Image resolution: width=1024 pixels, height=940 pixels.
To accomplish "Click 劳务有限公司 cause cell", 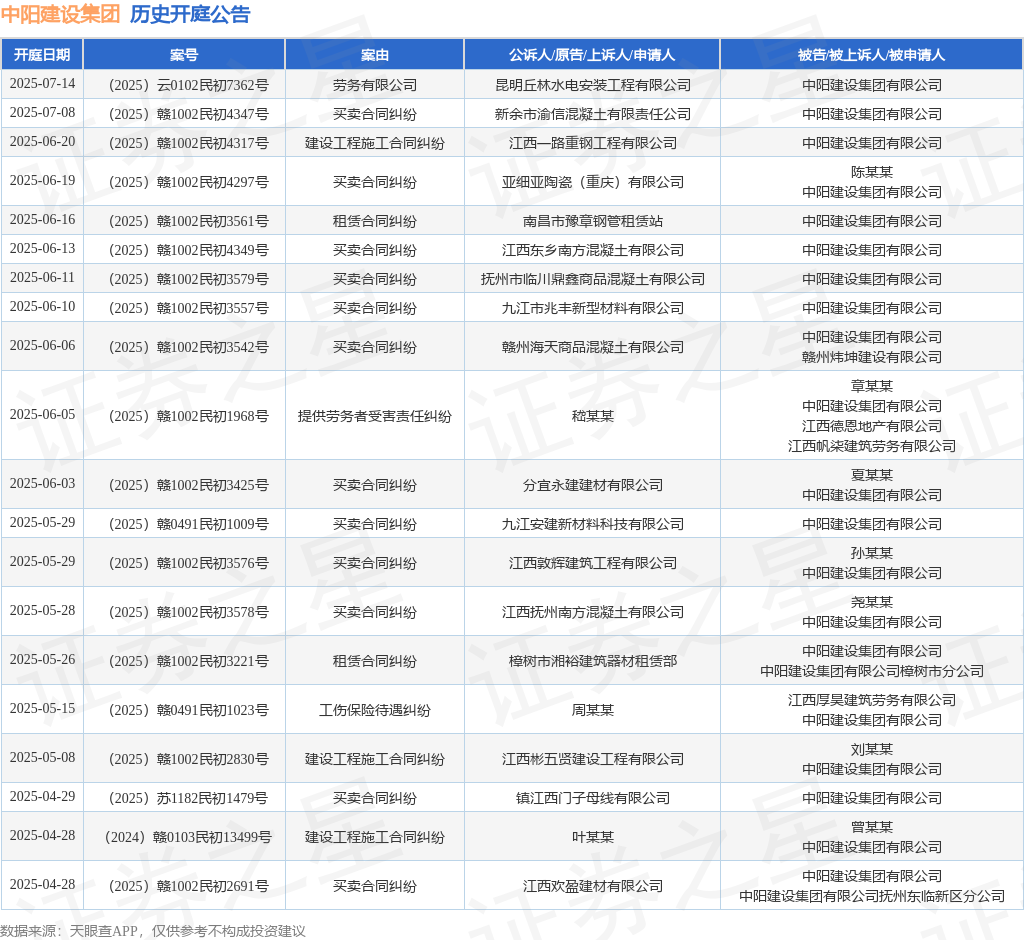I will point(375,85).
